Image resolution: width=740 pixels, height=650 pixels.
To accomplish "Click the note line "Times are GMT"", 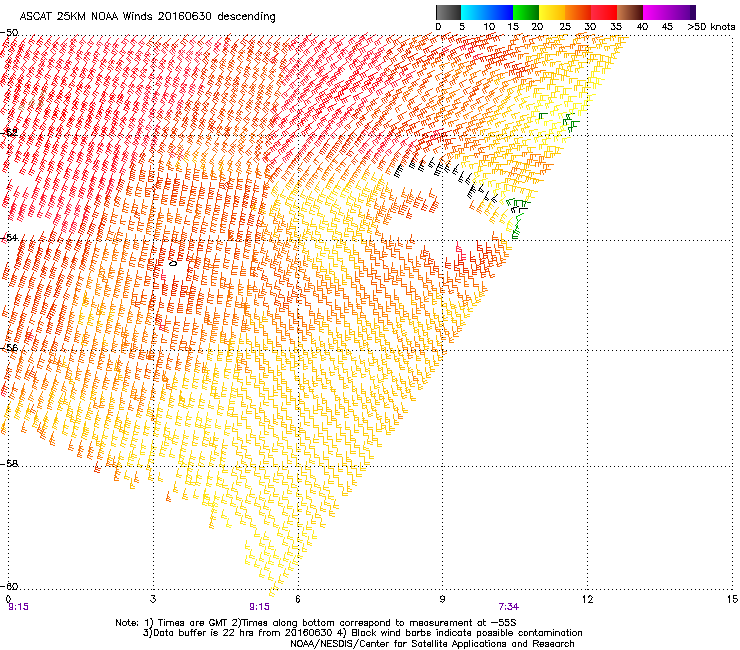I will point(193,623).
